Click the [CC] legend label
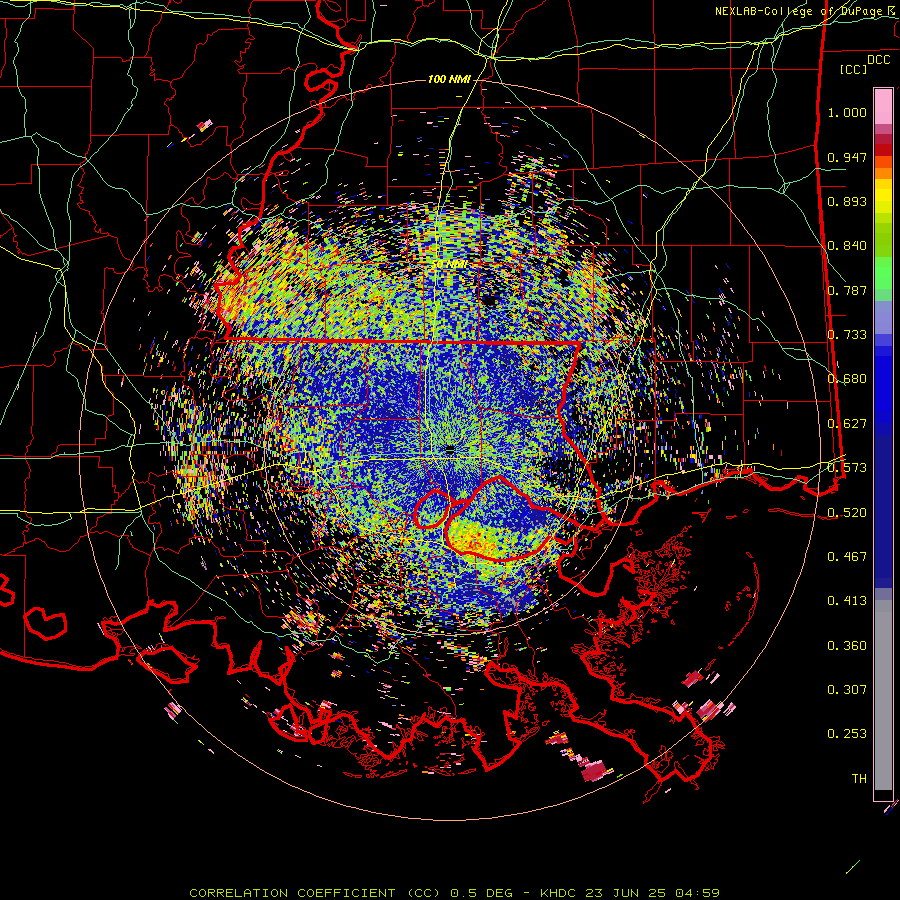Image resolution: width=900 pixels, height=900 pixels. (x=854, y=69)
